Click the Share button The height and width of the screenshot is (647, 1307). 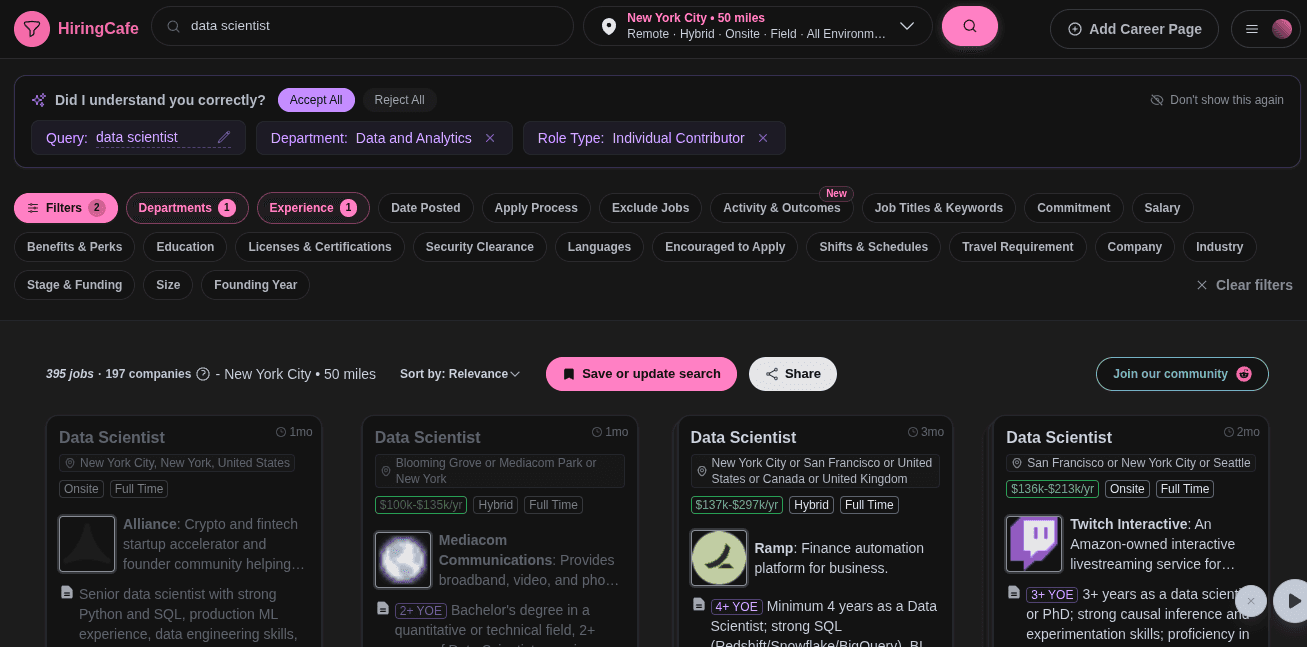coord(793,374)
